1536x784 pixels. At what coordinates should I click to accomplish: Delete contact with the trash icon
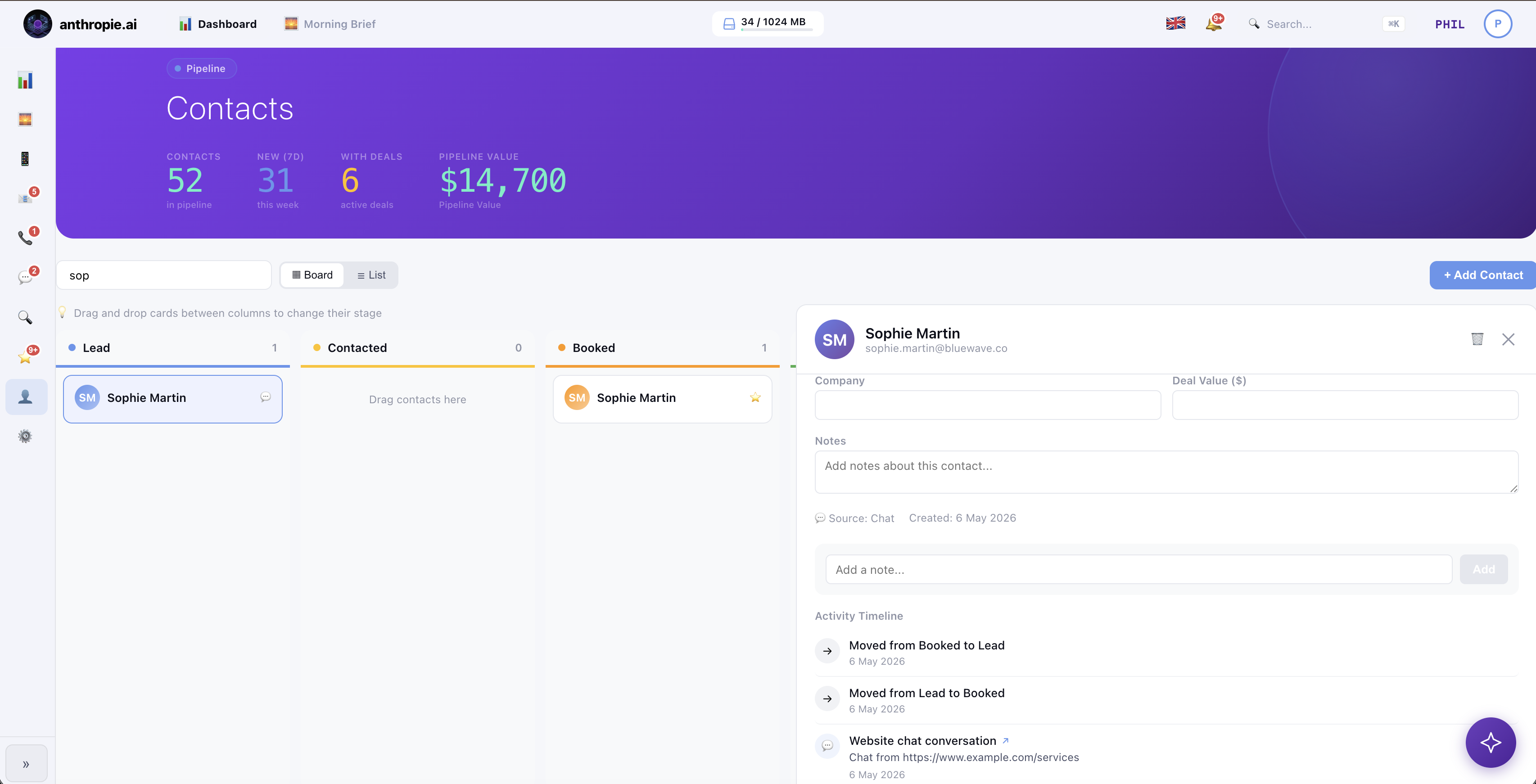click(1477, 339)
